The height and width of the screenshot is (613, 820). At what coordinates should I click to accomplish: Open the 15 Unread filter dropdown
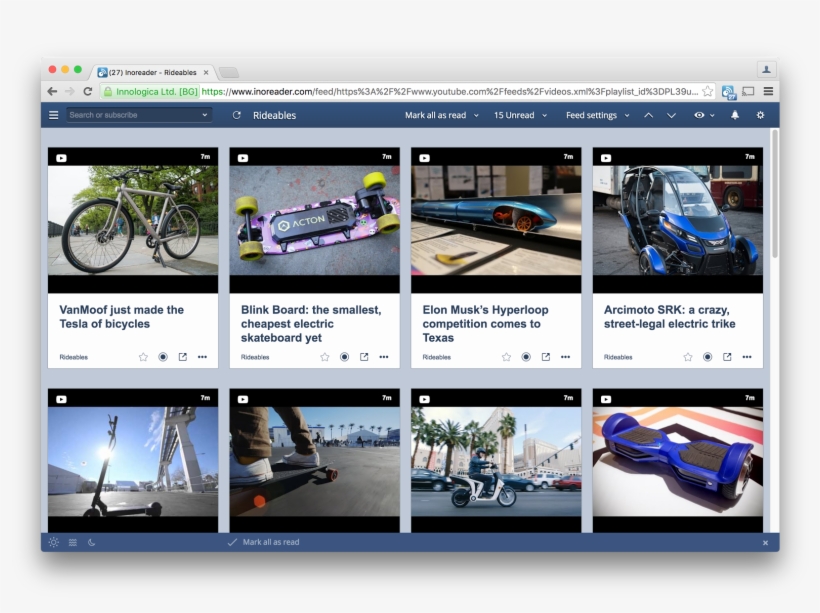(520, 115)
